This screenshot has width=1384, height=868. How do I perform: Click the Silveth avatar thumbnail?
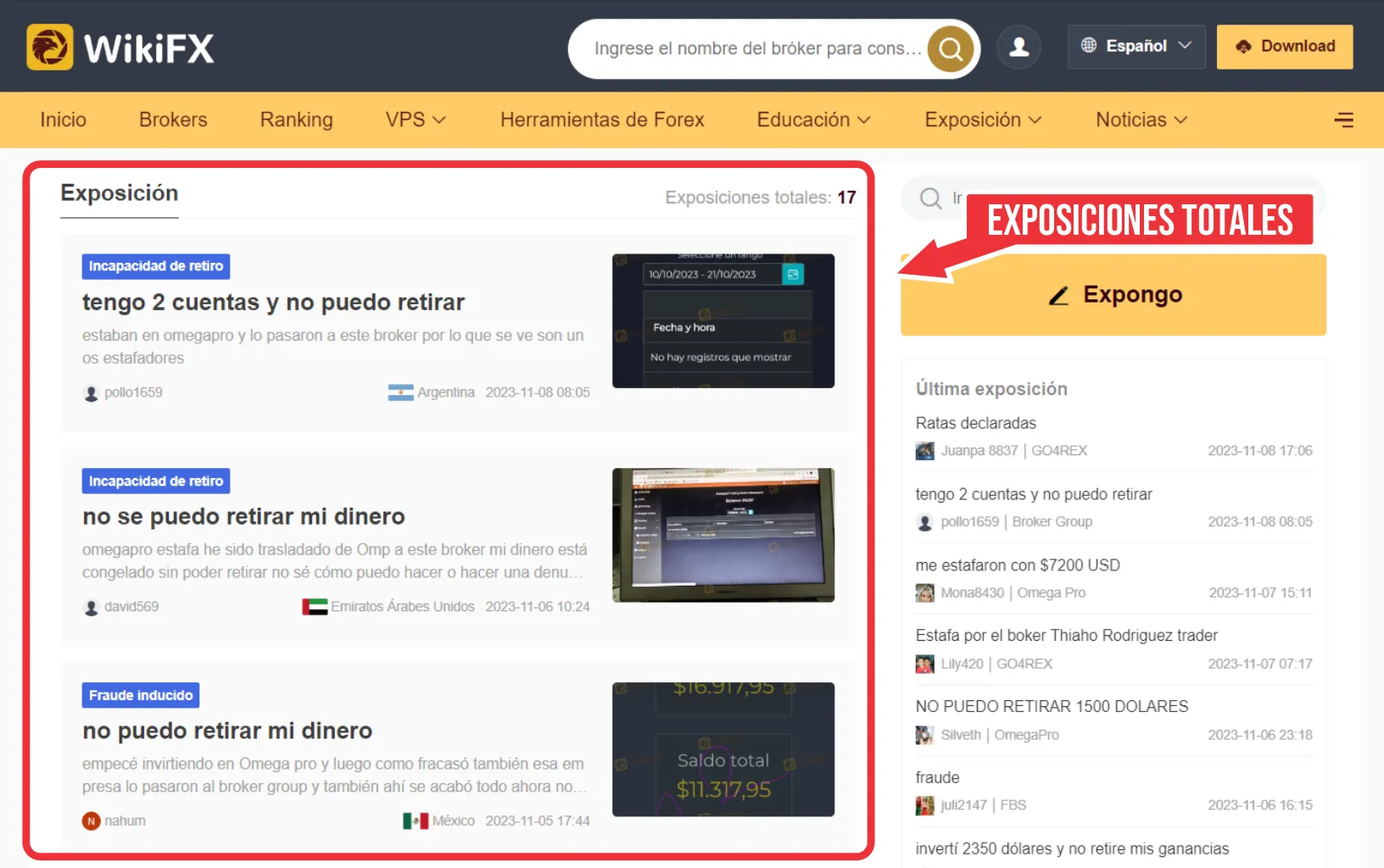click(x=924, y=736)
